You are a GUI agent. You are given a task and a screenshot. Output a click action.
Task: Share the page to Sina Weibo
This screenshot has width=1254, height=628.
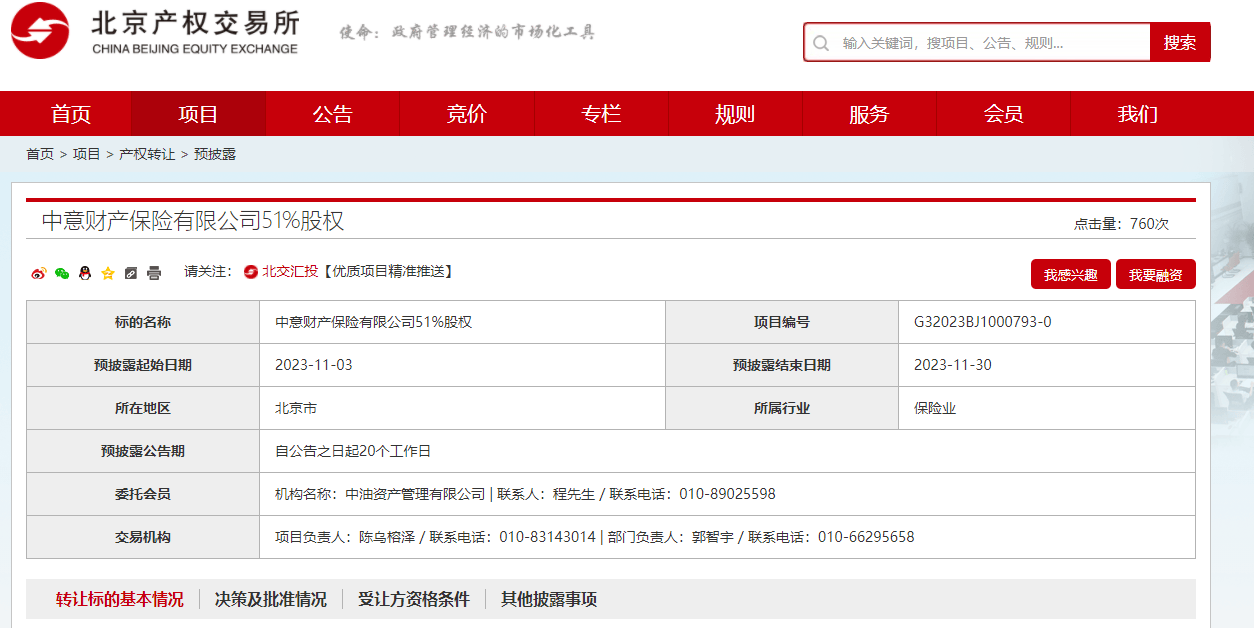click(39, 273)
